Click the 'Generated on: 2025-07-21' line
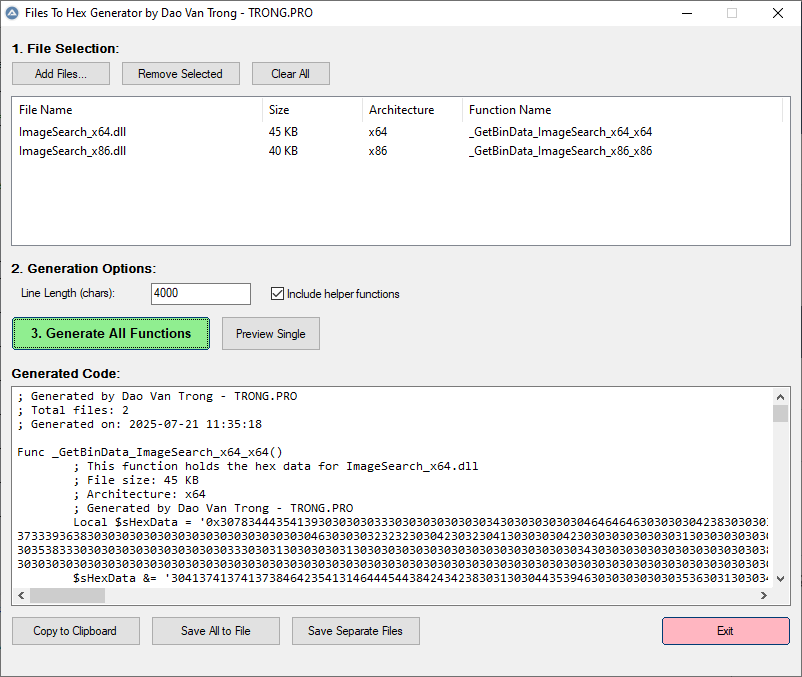Image resolution: width=802 pixels, height=677 pixels. (x=140, y=424)
